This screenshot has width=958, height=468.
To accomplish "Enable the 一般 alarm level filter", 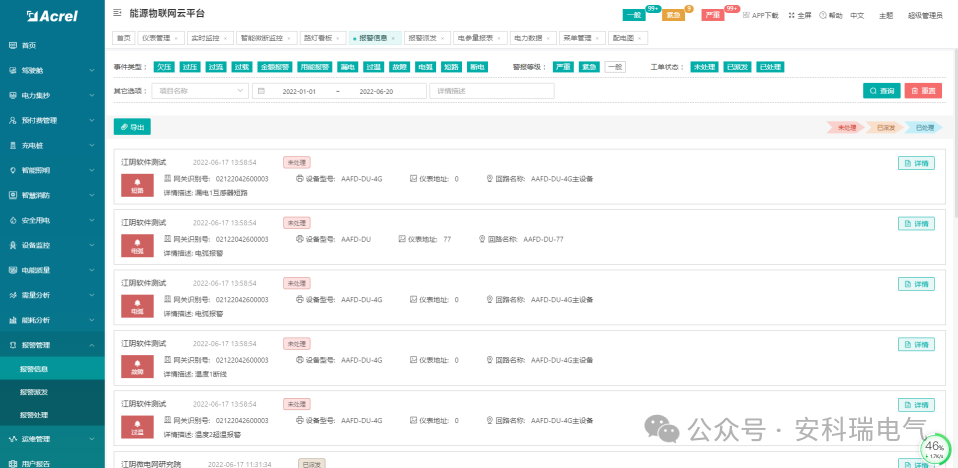I will (615, 67).
